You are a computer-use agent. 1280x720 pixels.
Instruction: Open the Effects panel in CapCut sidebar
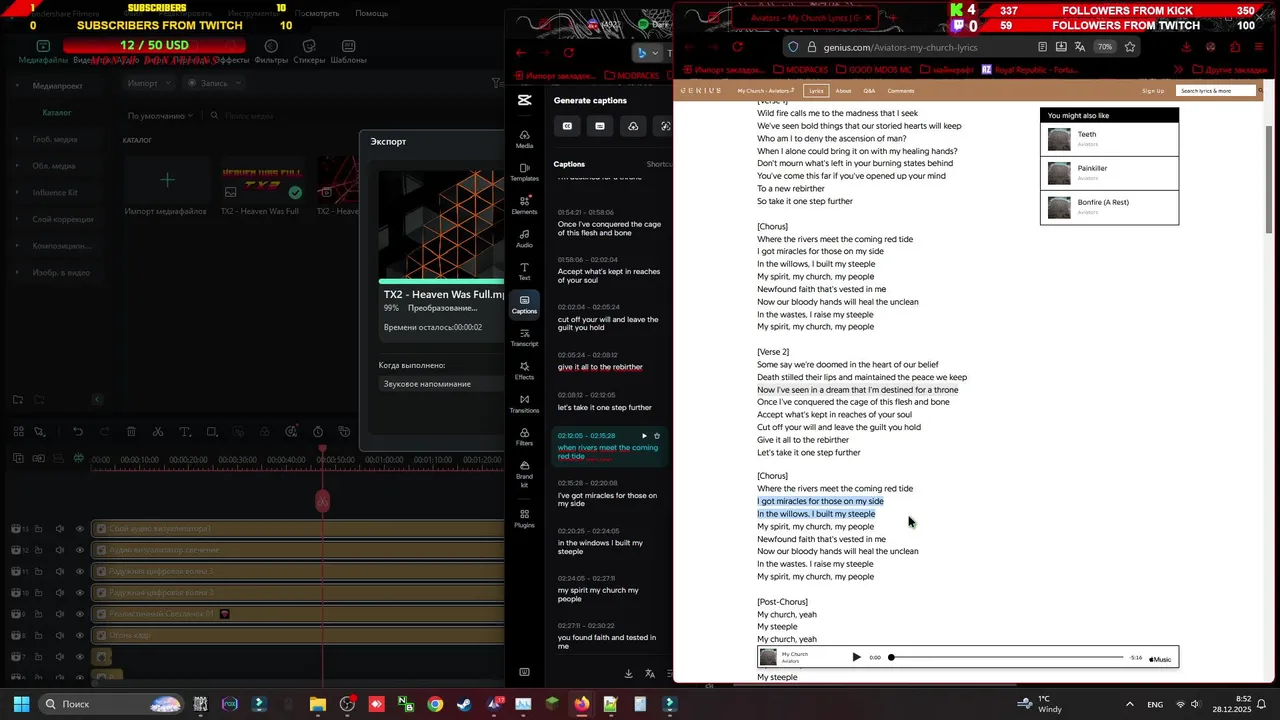(x=524, y=370)
